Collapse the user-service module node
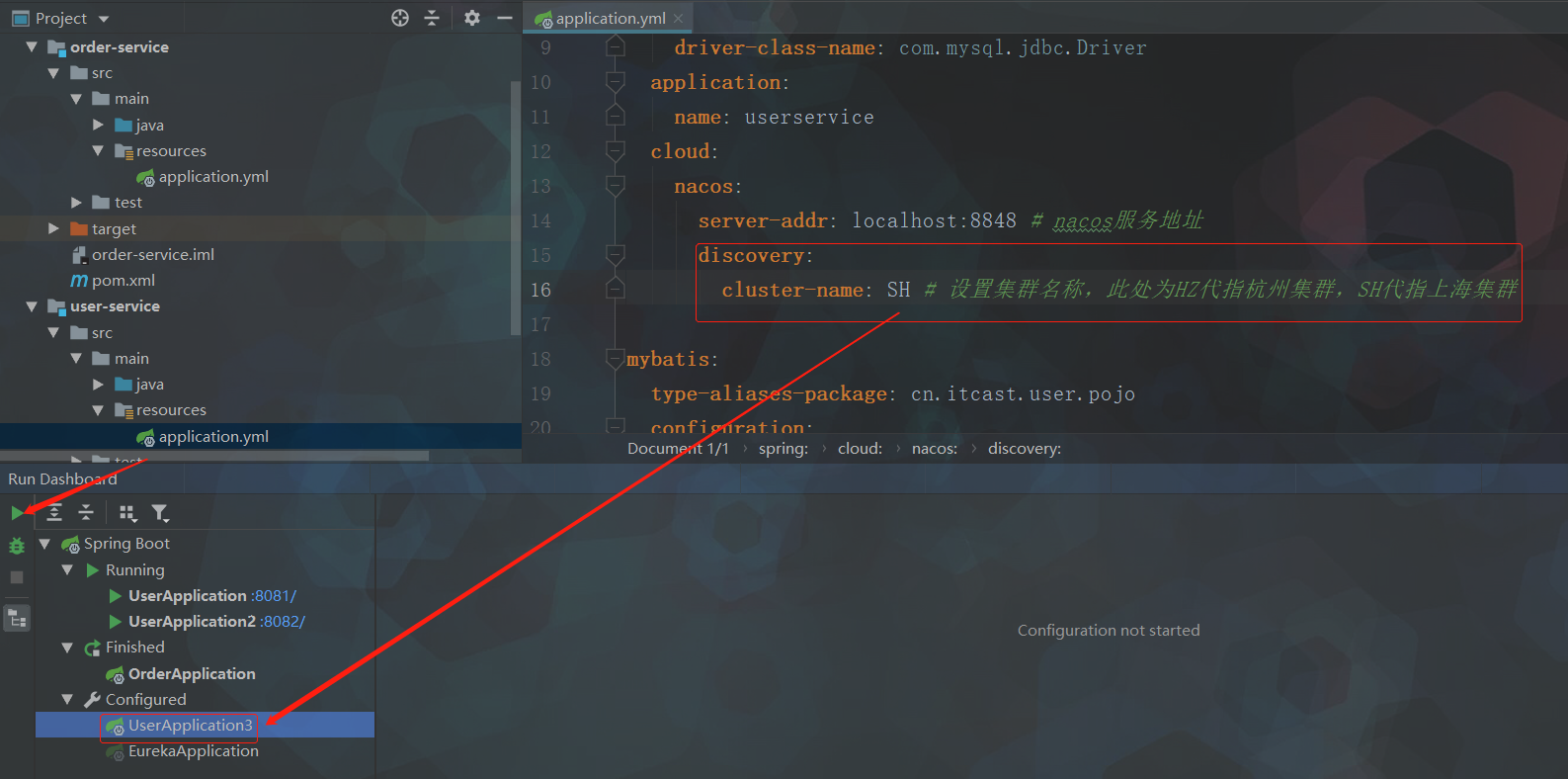Viewport: 1568px width, 779px height. coord(32,306)
